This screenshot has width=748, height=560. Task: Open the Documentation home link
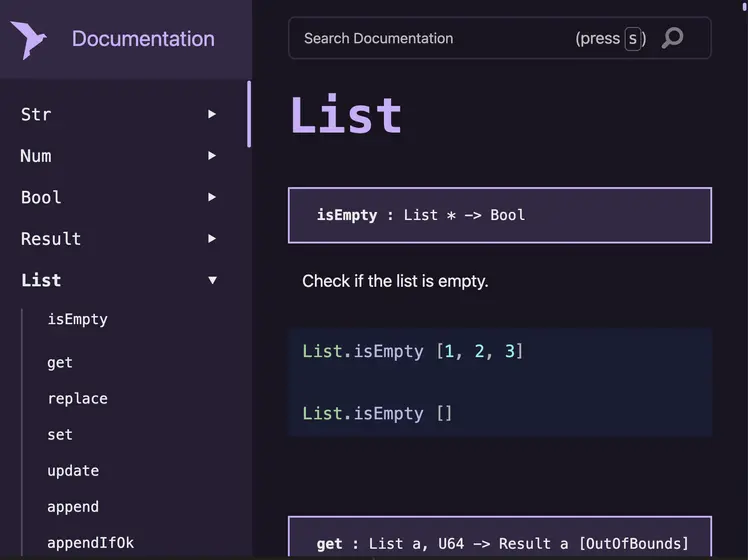click(143, 39)
